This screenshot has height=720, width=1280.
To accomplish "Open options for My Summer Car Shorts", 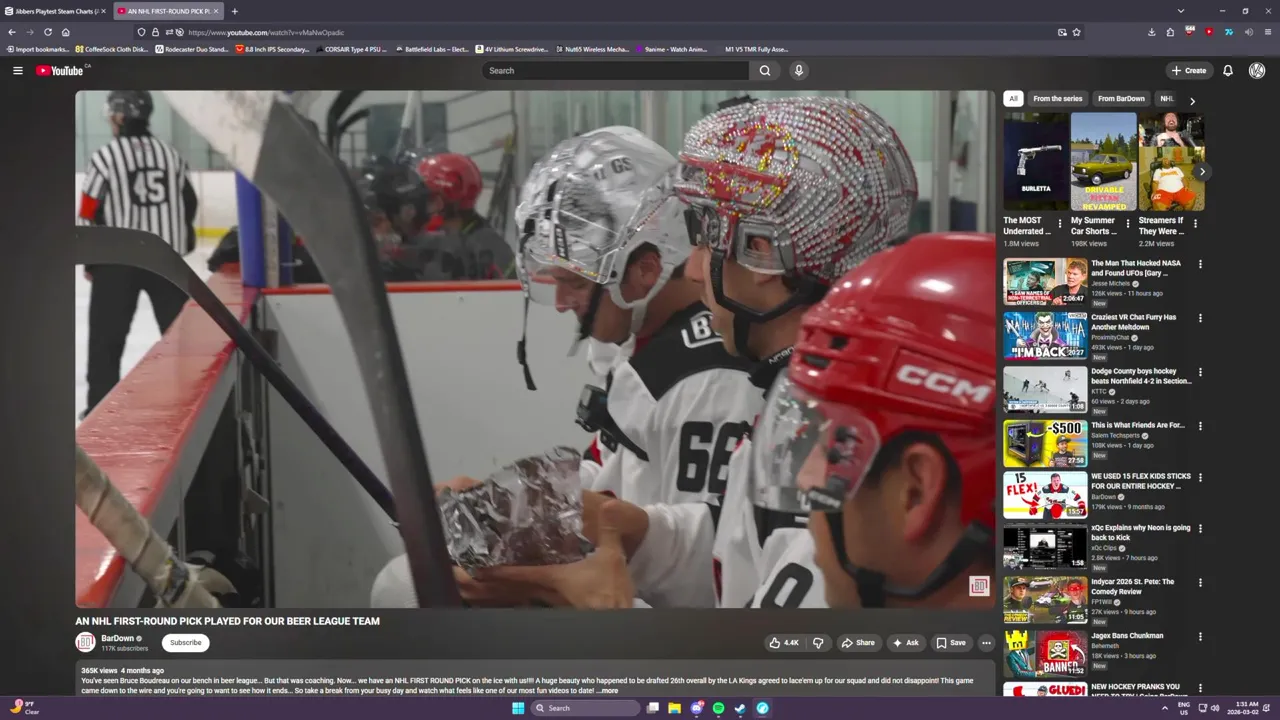I will 1127,223.
